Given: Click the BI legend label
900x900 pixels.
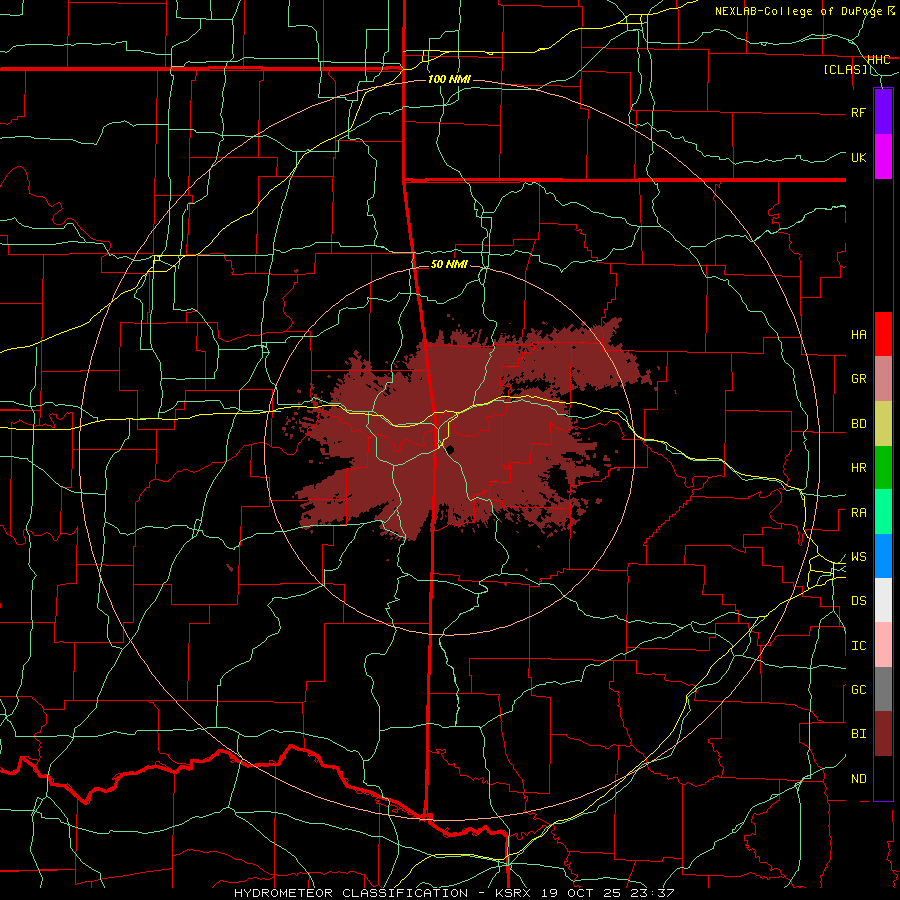Looking at the screenshot, I should tap(859, 734).
